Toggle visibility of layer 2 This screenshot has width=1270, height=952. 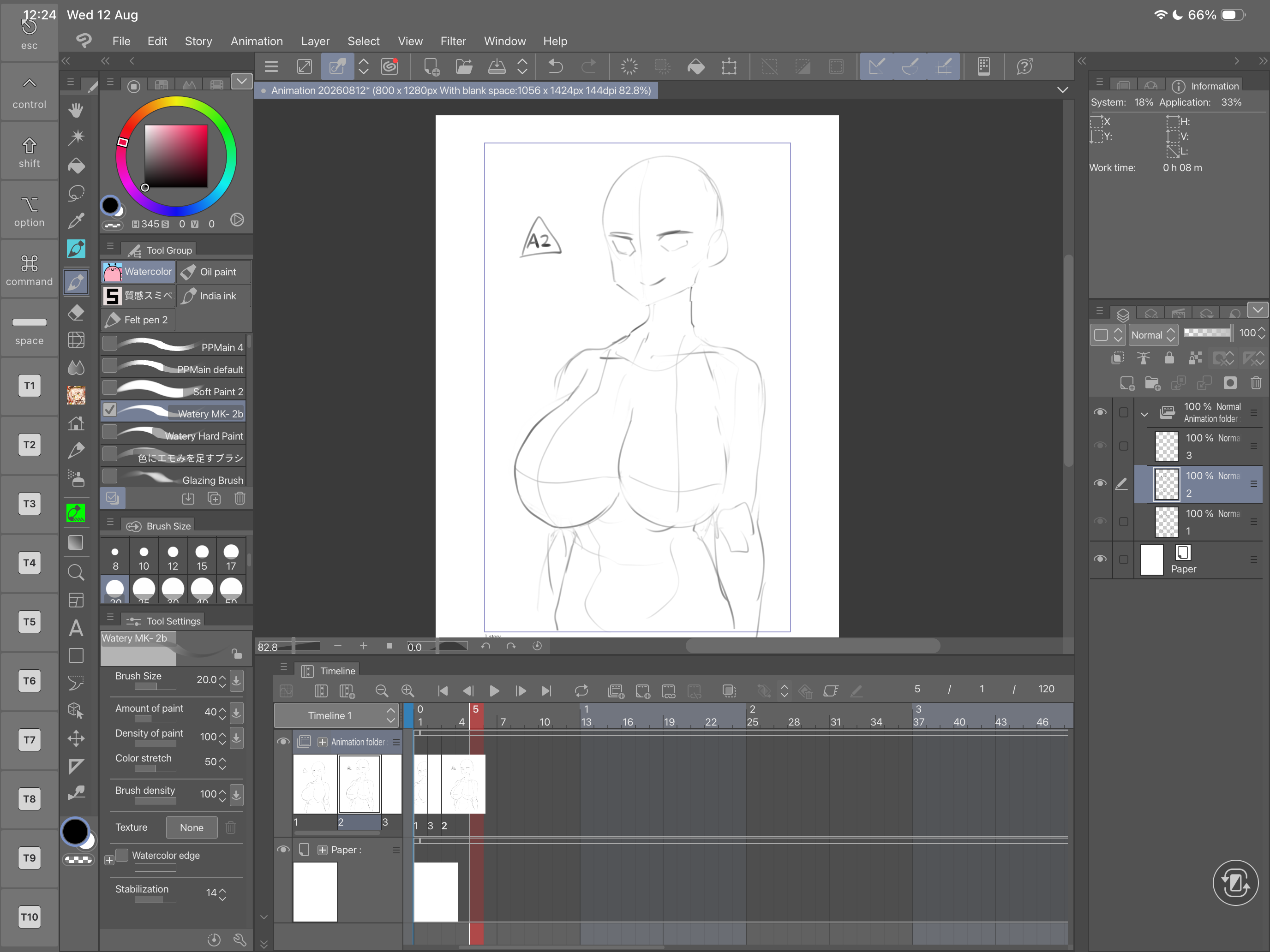coord(1100,483)
